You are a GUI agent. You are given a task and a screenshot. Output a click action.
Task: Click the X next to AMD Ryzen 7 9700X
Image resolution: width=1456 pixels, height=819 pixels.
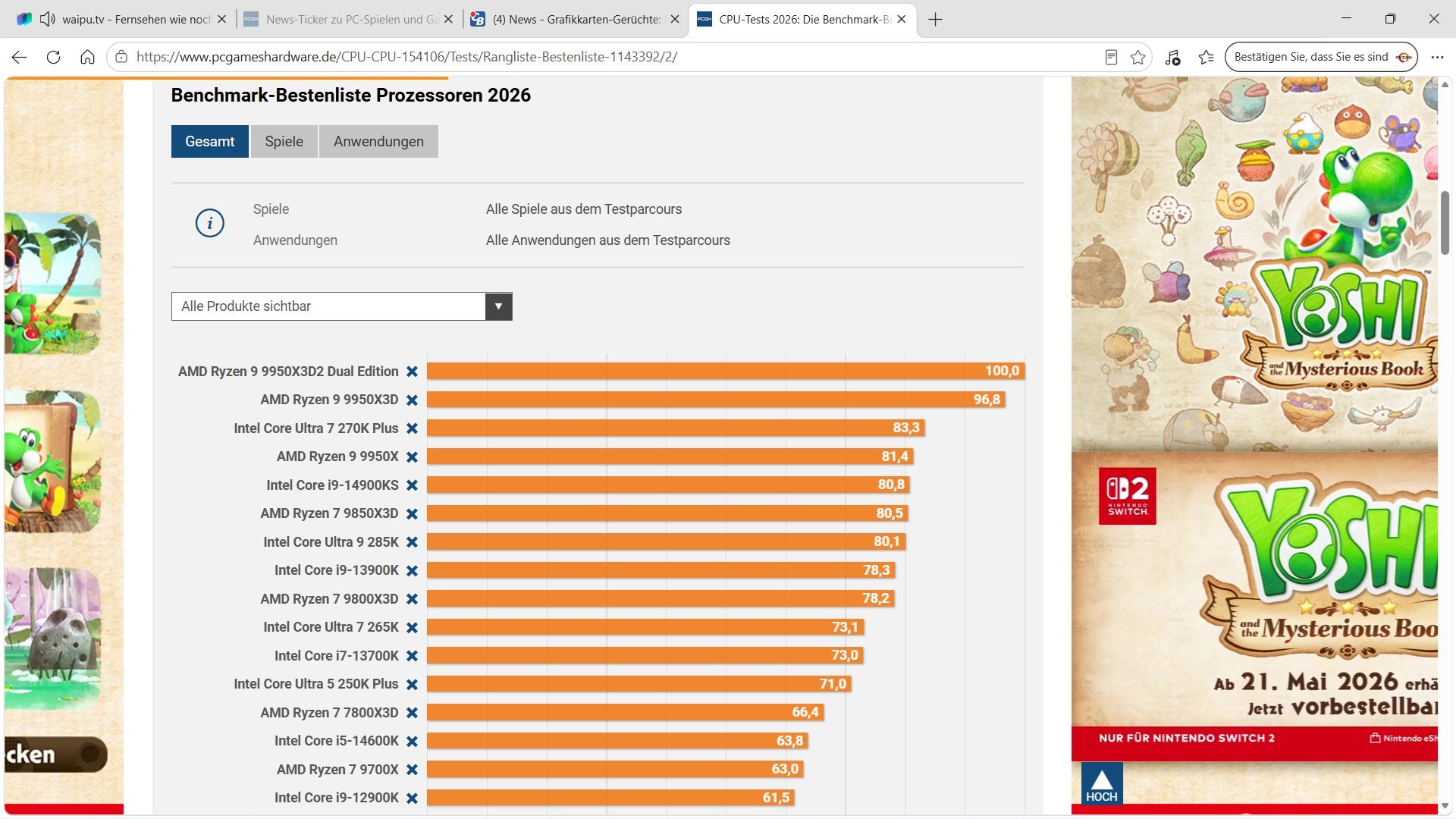pyautogui.click(x=412, y=770)
